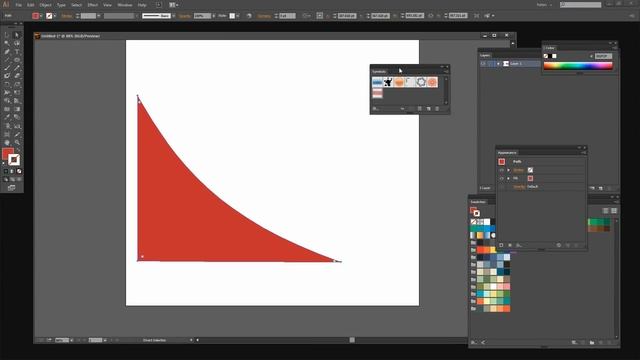Open the Type menu

coord(61,5)
